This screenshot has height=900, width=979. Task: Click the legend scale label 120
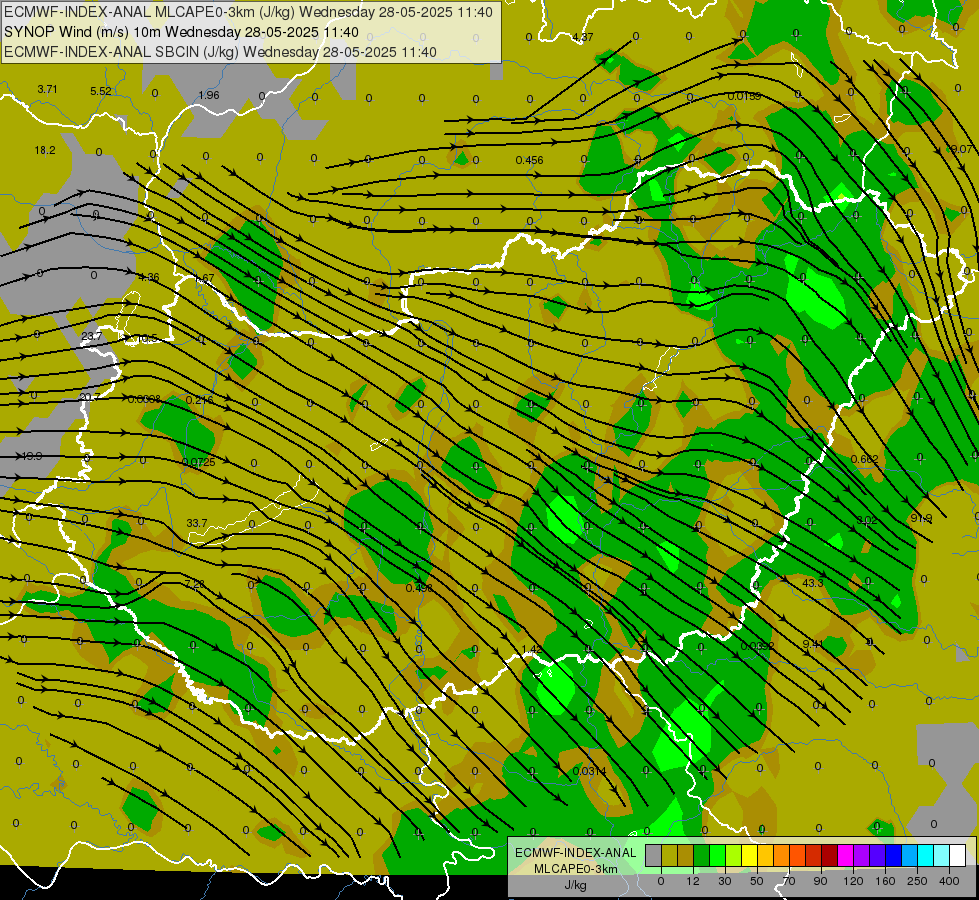(x=854, y=881)
